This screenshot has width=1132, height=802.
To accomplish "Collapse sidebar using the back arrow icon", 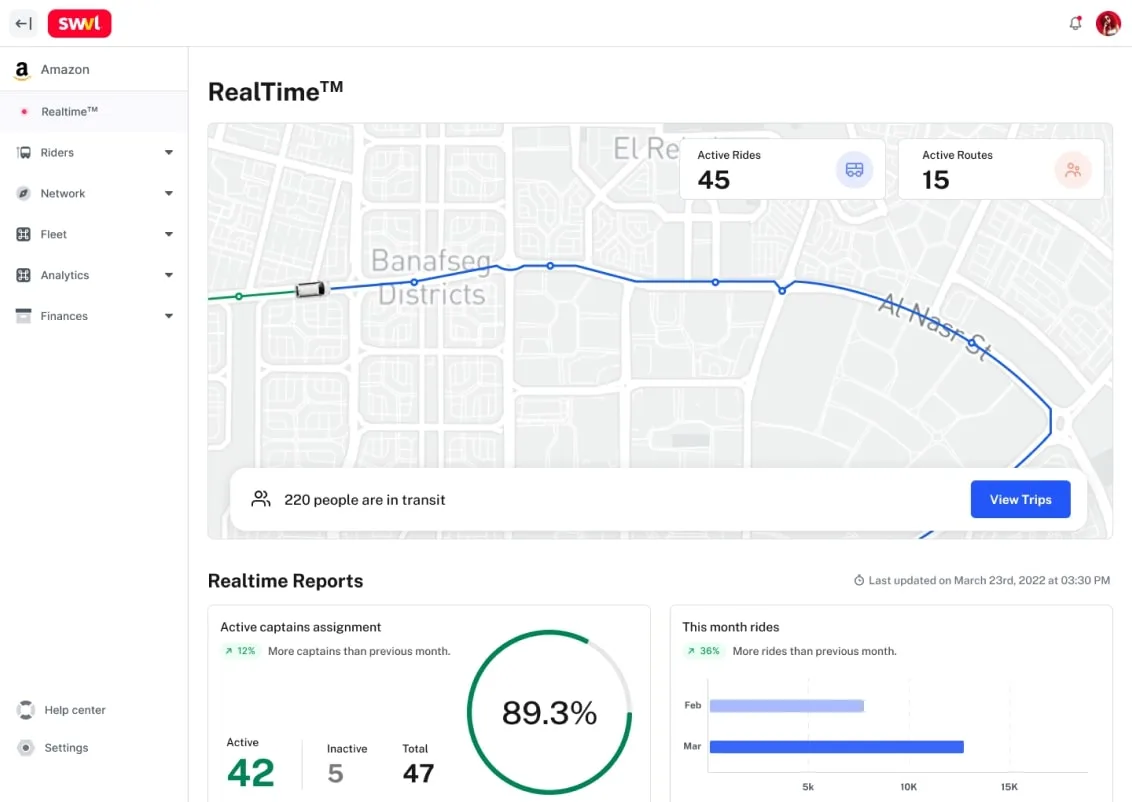I will (x=24, y=24).
